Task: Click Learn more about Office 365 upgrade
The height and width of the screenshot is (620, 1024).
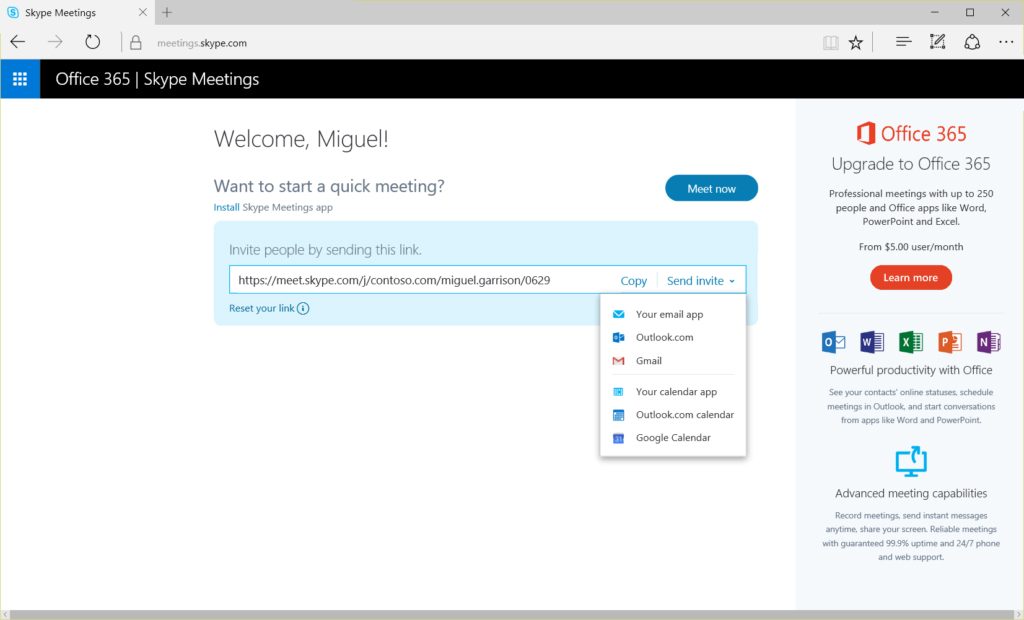Action: coord(910,278)
